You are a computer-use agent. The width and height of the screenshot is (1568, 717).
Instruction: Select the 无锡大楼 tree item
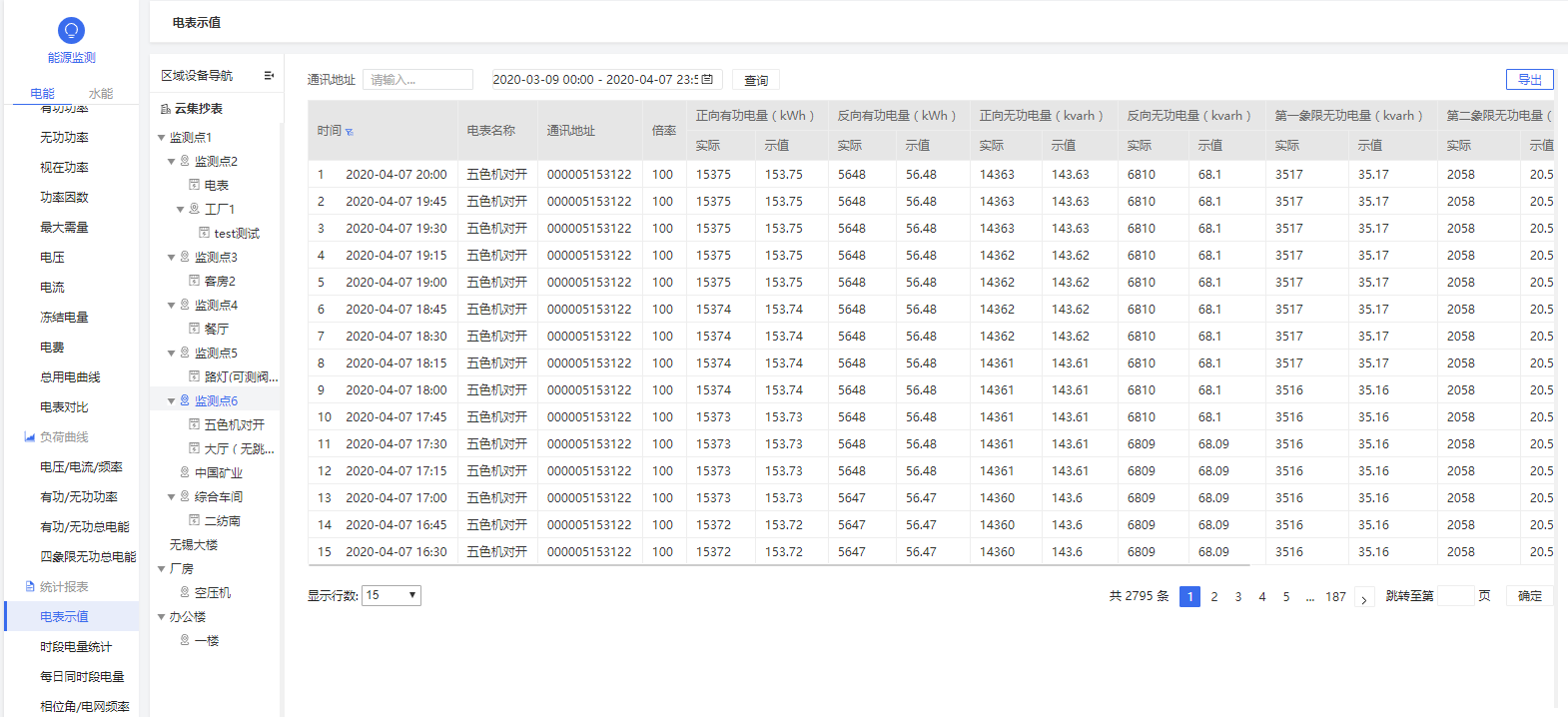tap(194, 545)
